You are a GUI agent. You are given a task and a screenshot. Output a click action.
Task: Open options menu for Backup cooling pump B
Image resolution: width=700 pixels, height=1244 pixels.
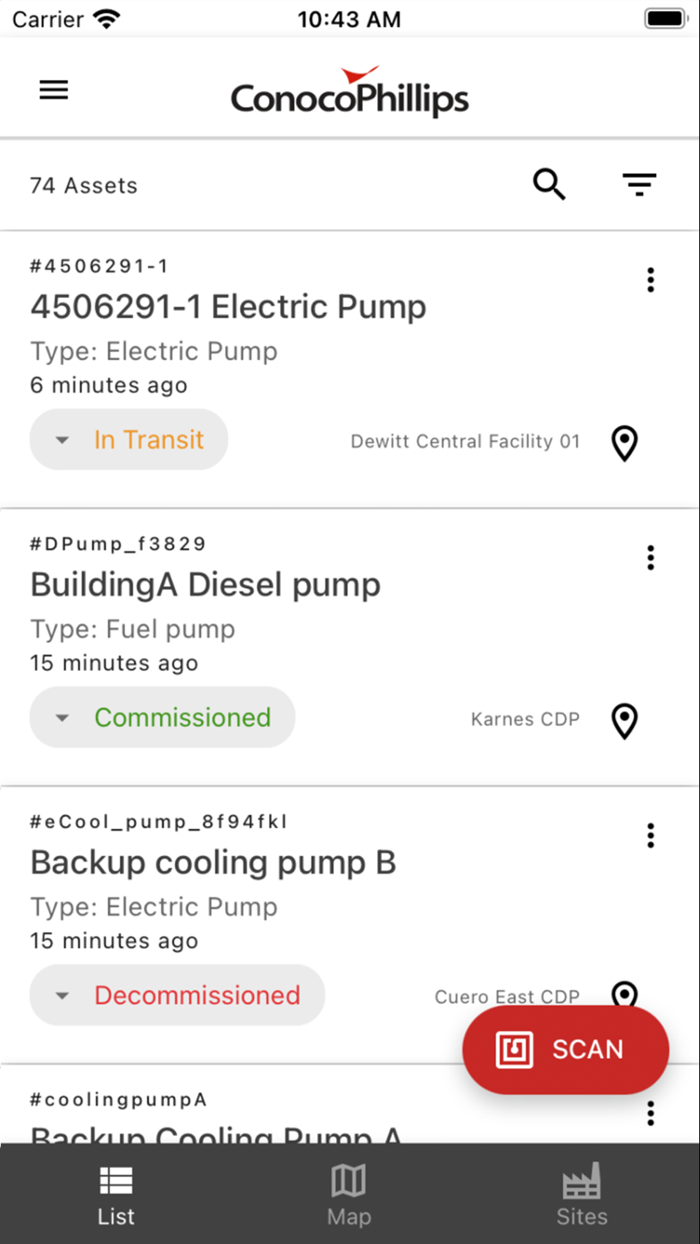pos(650,835)
